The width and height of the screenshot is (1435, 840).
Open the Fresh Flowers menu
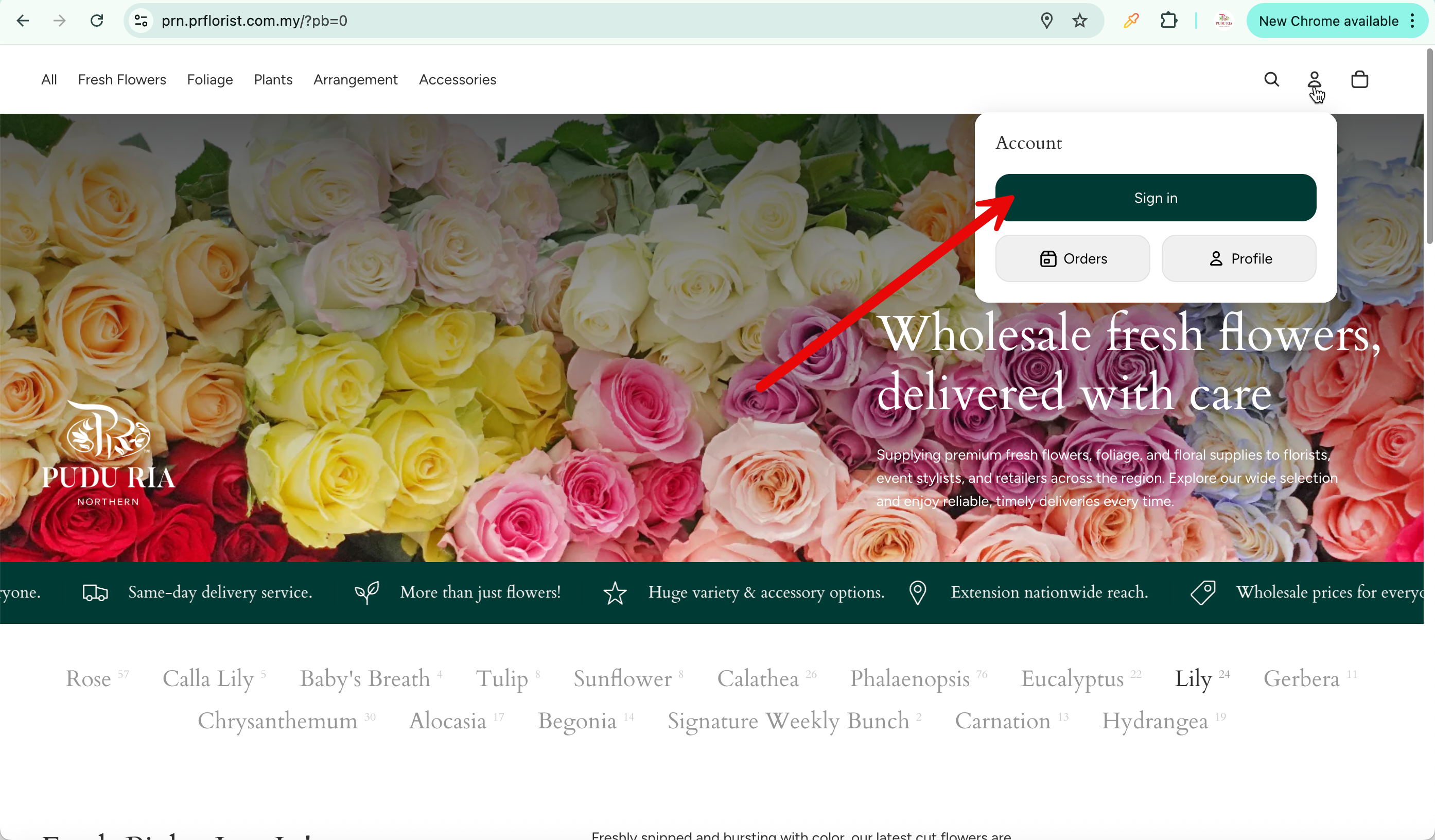122,80
